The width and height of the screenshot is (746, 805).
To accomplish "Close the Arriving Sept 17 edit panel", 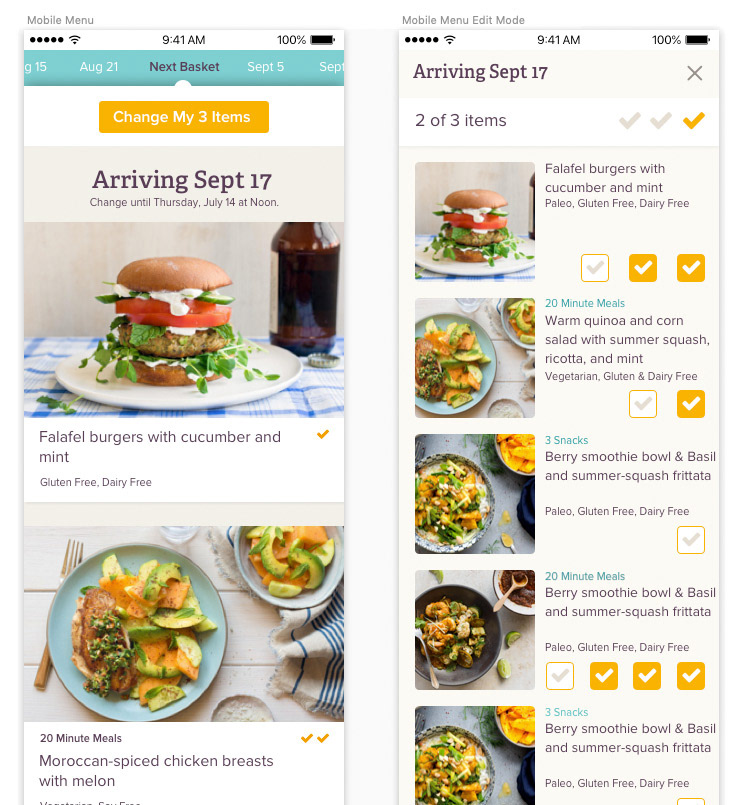I will tap(694, 73).
